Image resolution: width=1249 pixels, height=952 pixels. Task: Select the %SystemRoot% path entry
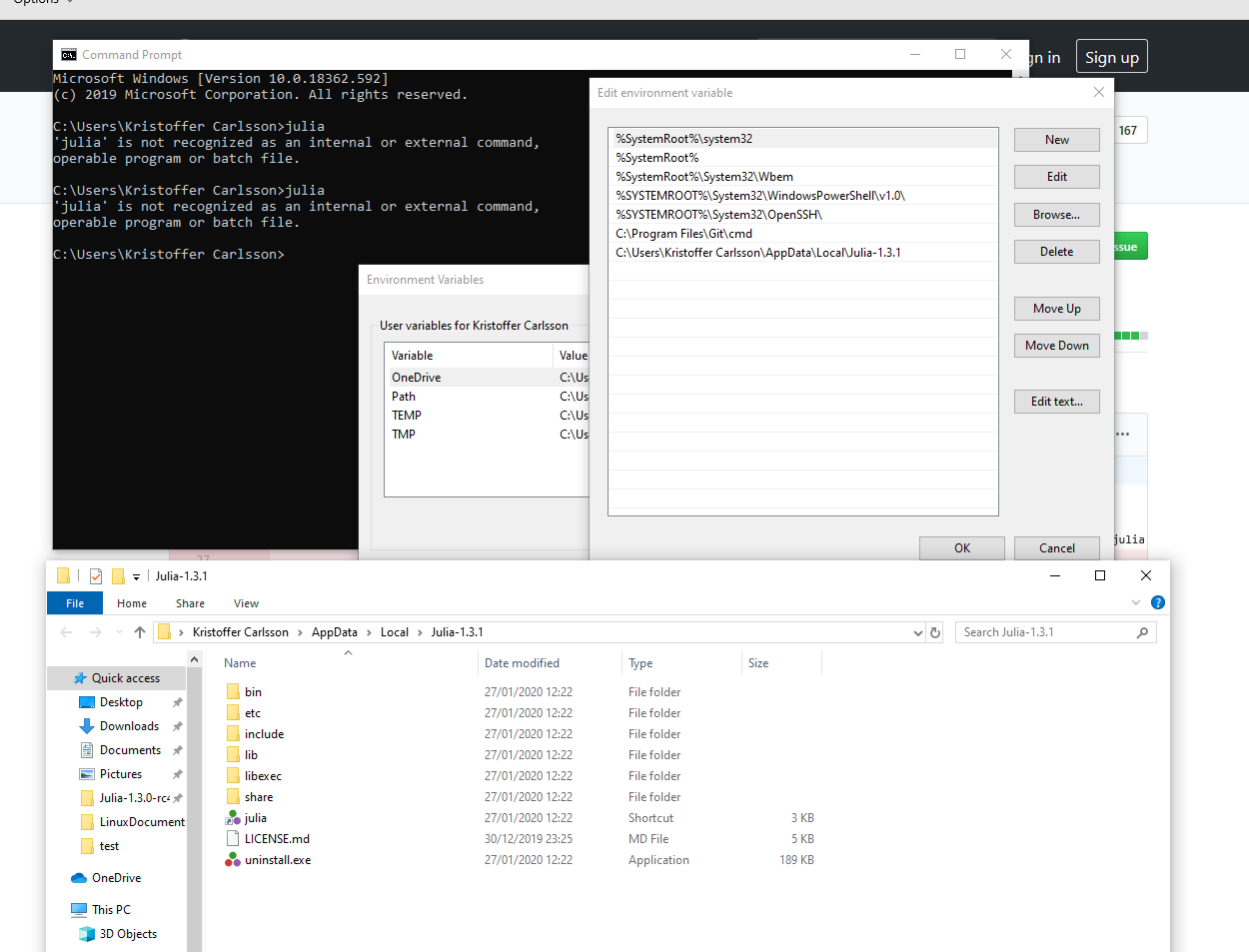[803, 158]
